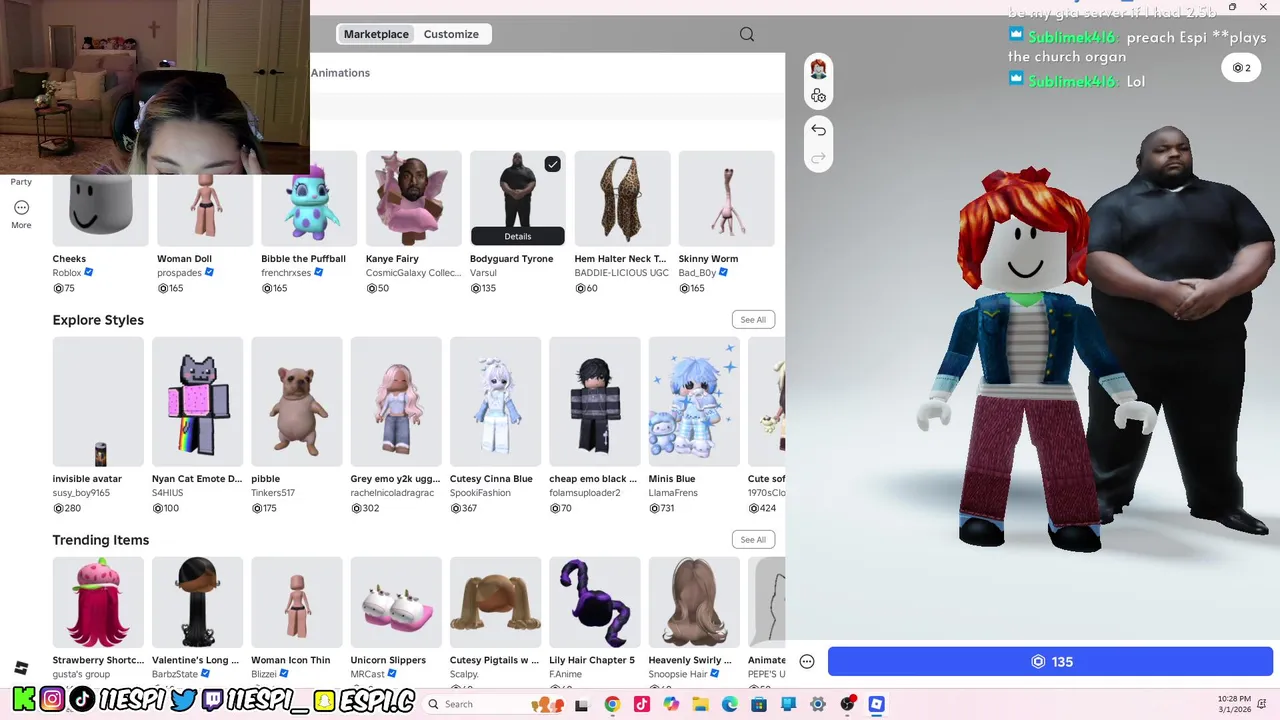Switch to the Marketplace tab

(376, 34)
